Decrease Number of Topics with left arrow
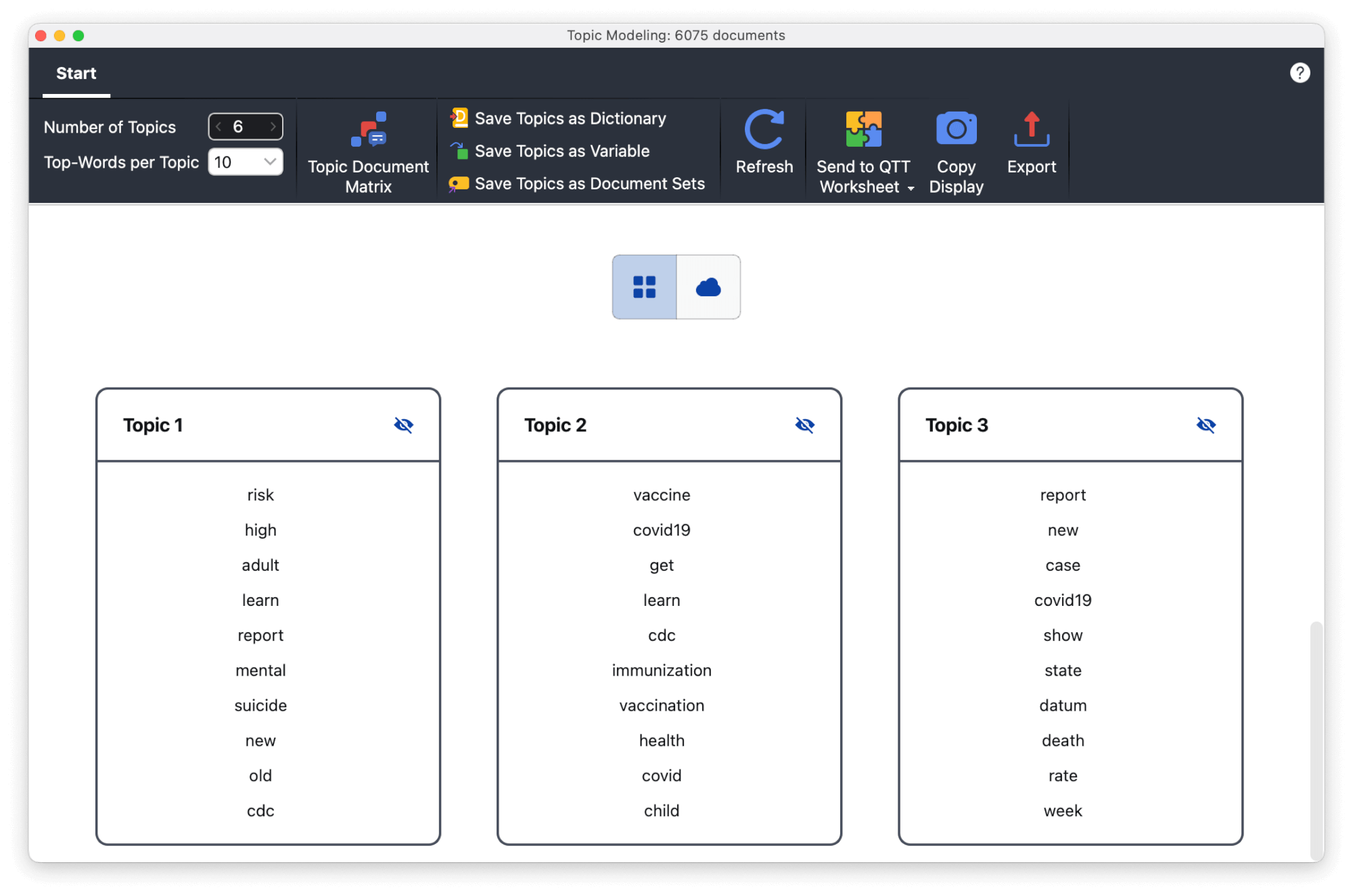Image resolution: width=1353 pixels, height=896 pixels. click(x=219, y=126)
